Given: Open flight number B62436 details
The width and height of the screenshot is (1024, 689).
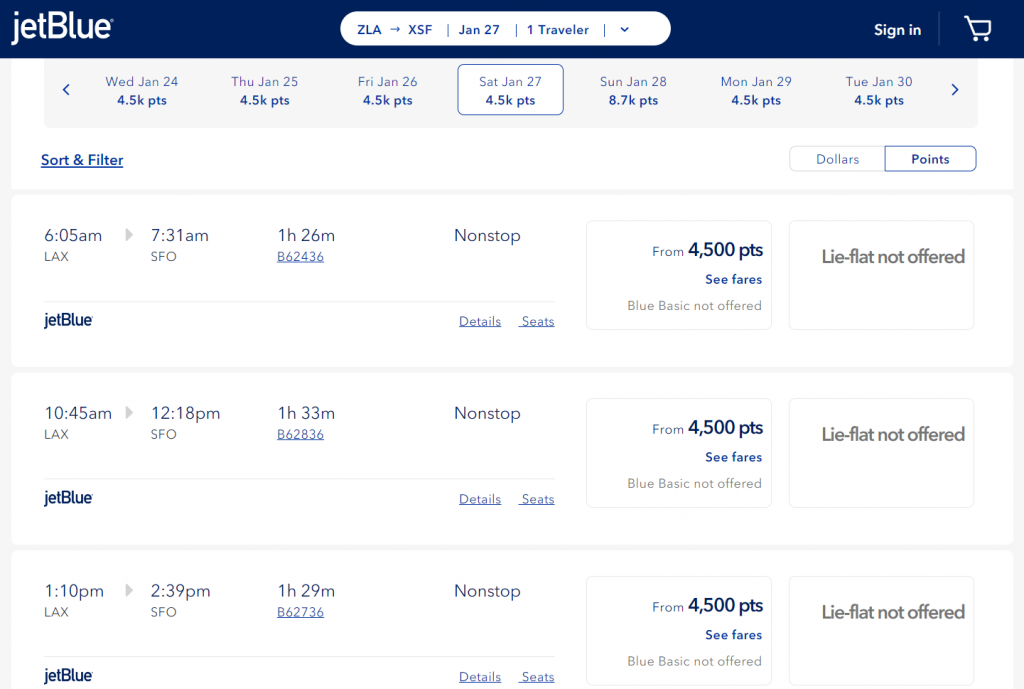Looking at the screenshot, I should point(300,257).
